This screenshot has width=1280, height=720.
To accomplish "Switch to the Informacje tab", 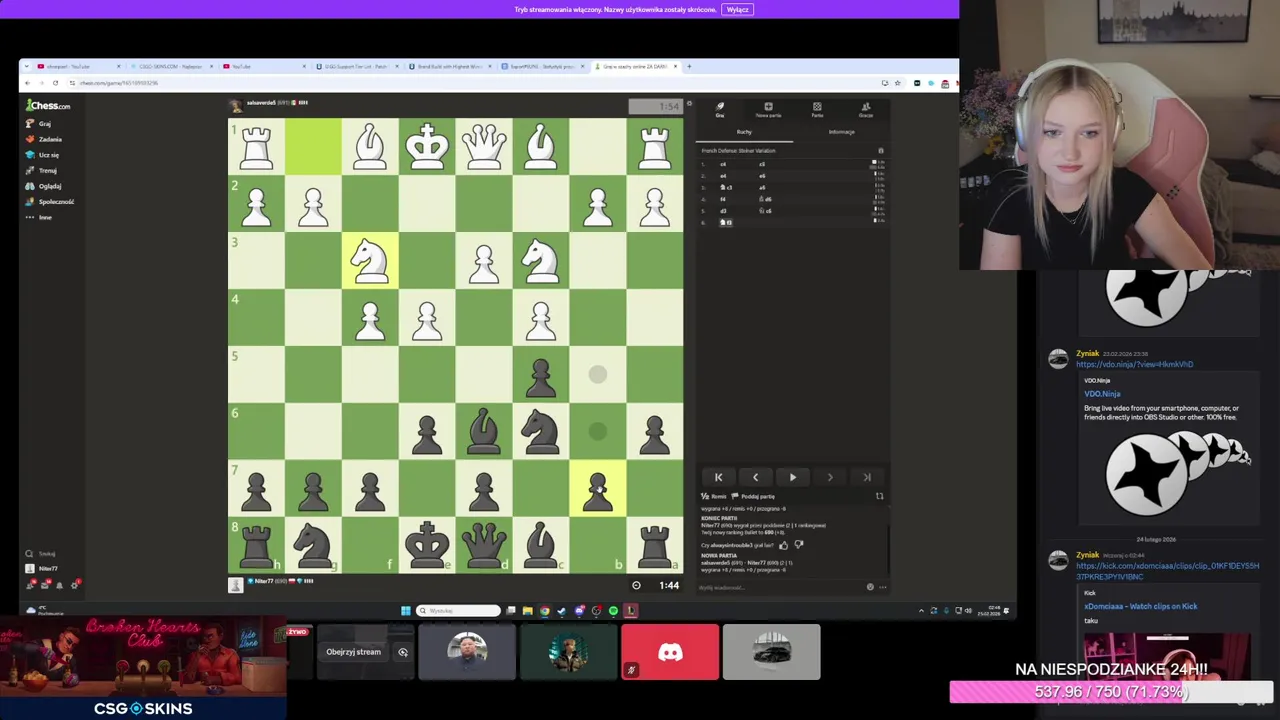I will [841, 132].
